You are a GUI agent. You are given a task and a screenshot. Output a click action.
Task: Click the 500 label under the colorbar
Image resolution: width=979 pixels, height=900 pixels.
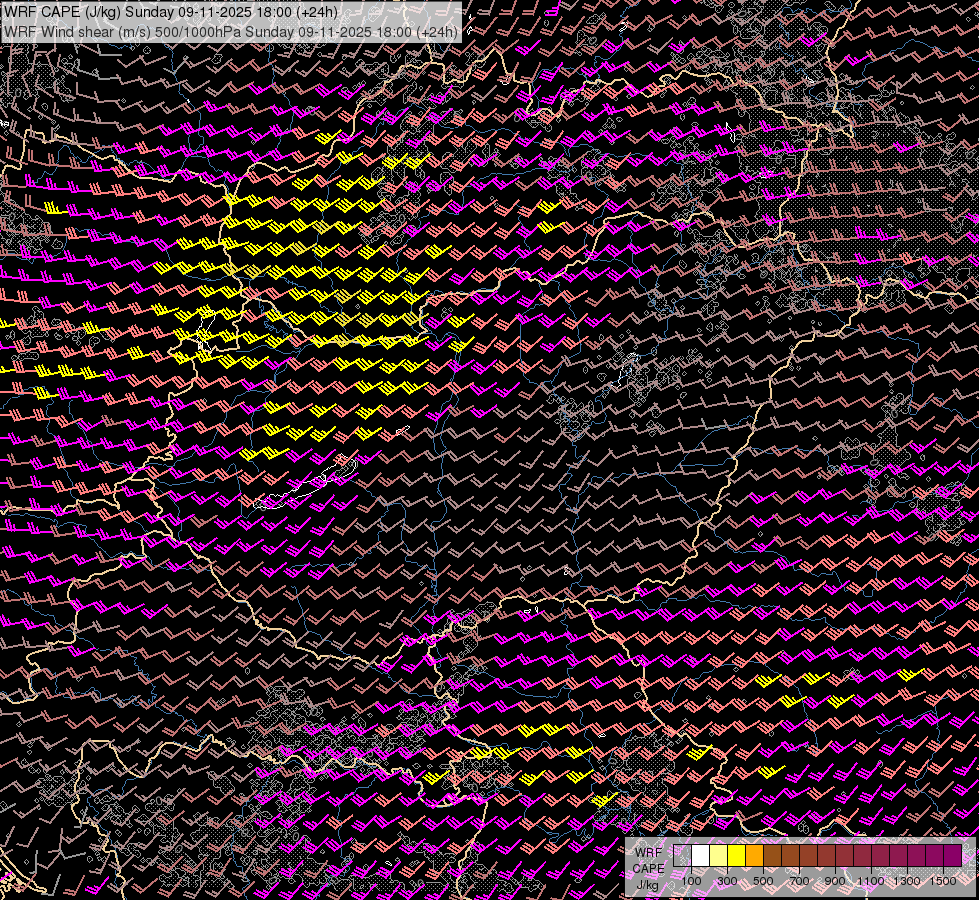763,881
